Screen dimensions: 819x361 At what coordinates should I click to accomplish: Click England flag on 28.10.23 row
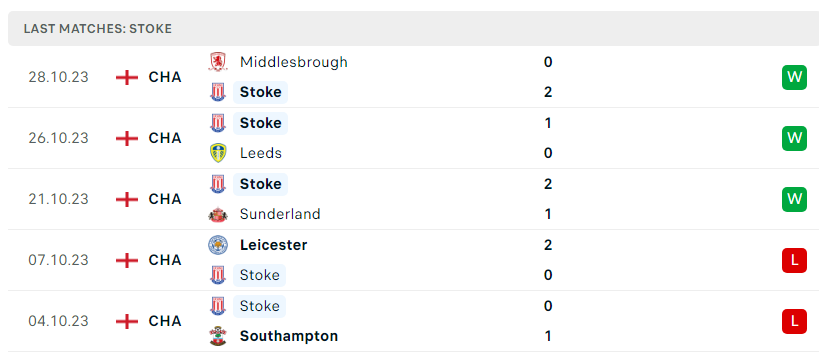(127, 77)
